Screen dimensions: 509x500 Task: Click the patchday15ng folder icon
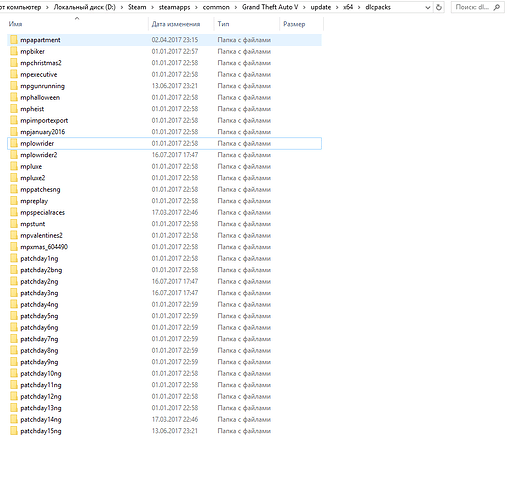click(14, 431)
